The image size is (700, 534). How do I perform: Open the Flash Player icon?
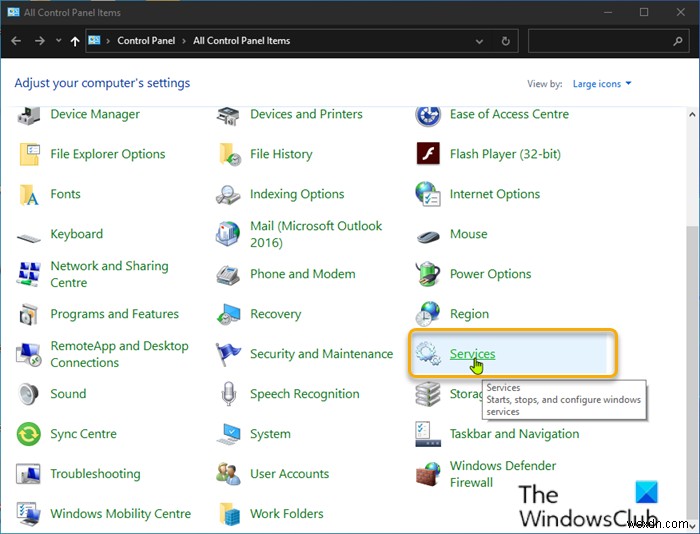tap(428, 154)
